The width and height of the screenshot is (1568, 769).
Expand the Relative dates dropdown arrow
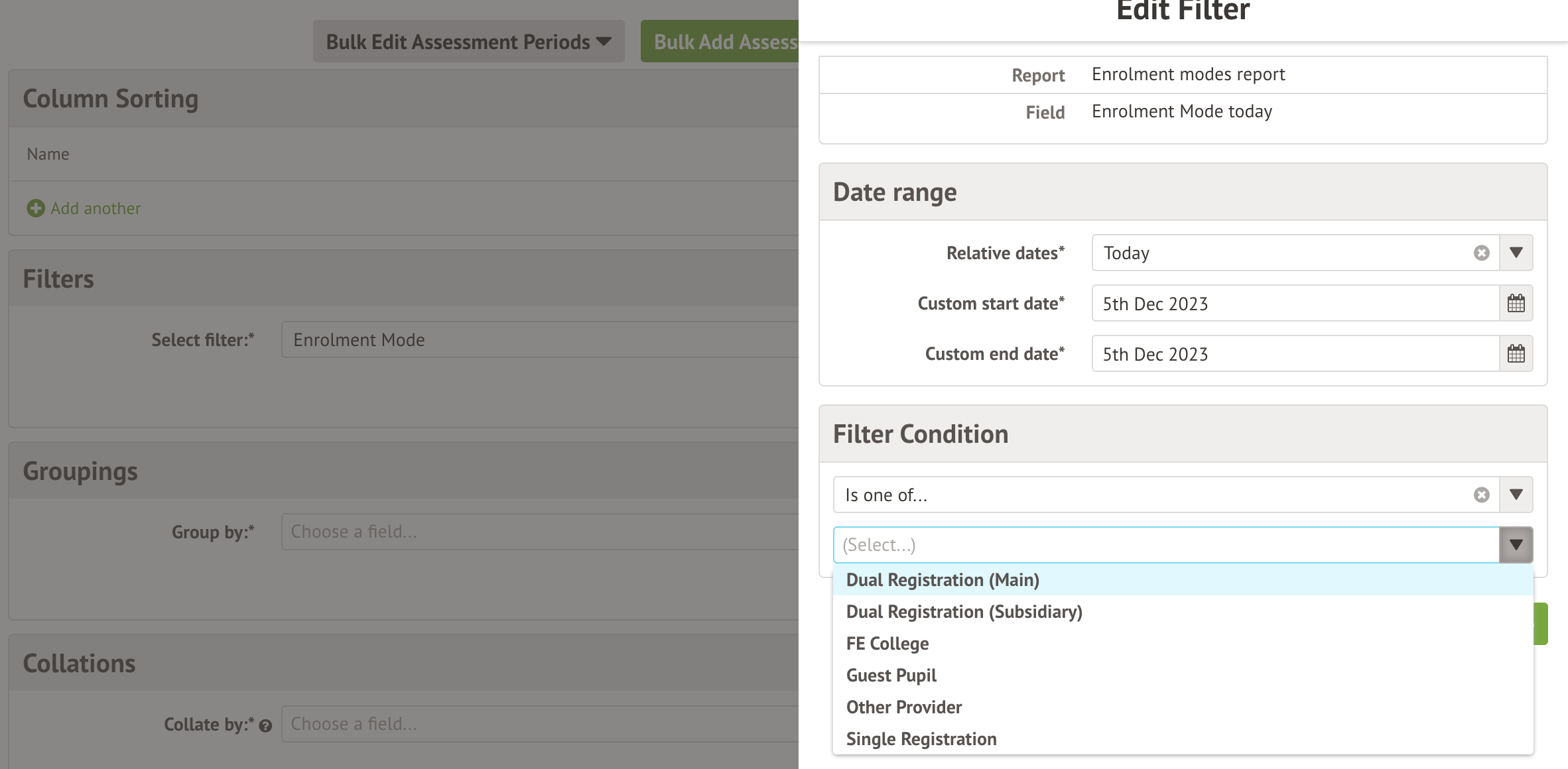(1516, 253)
